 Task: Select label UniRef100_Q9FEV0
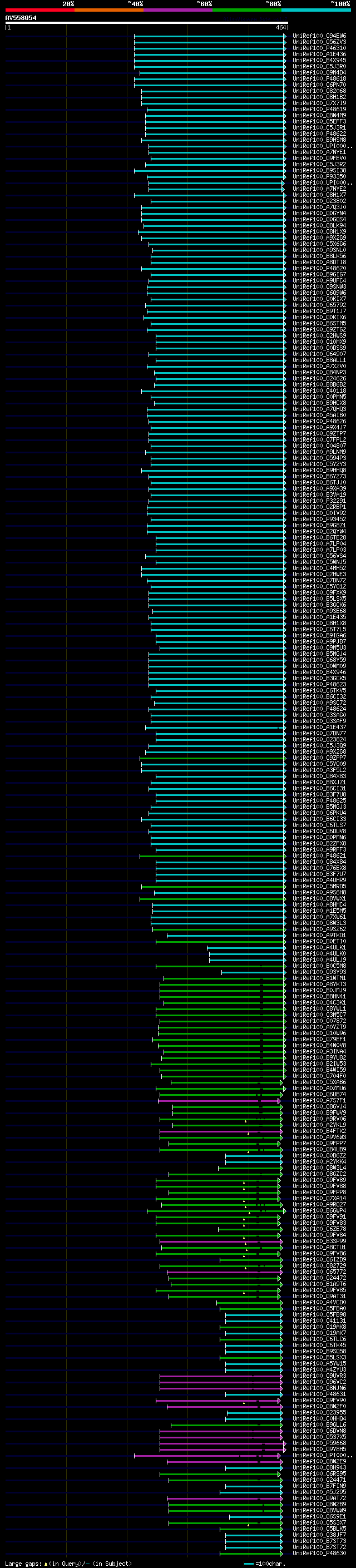(319, 159)
